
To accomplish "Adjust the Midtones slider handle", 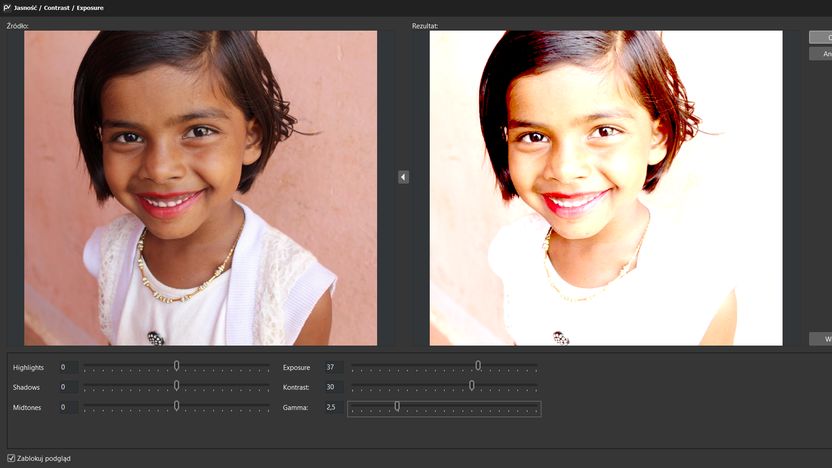I will click(x=176, y=406).
